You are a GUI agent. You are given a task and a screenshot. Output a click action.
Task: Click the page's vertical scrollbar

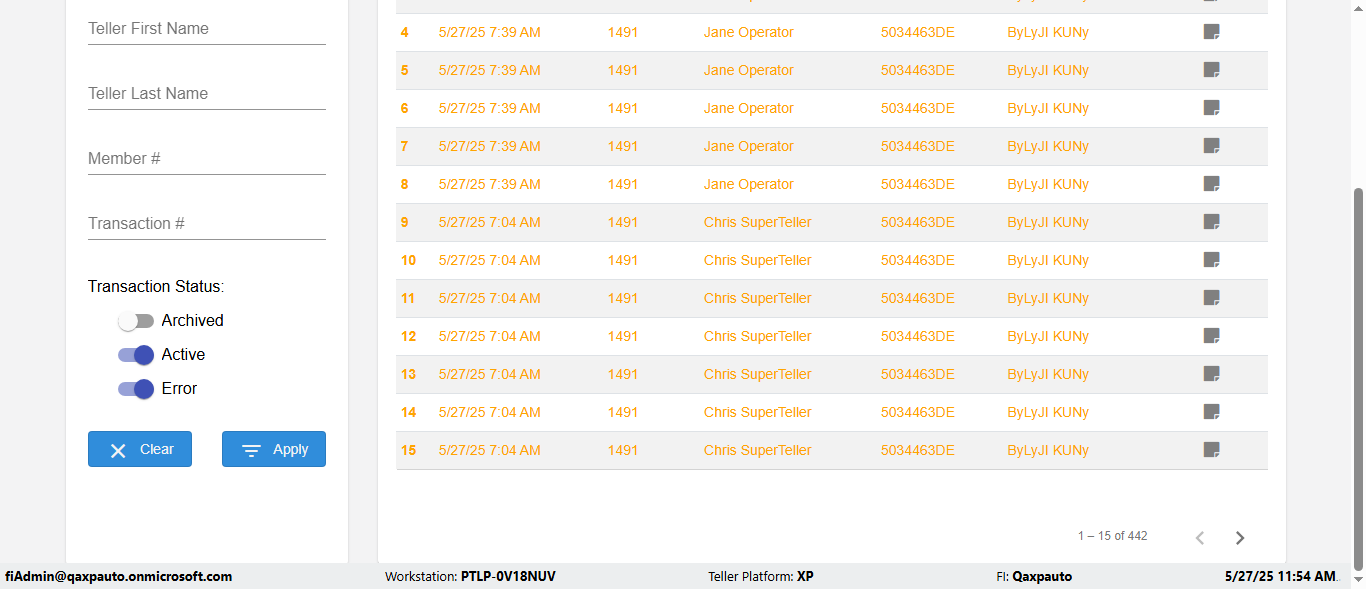click(x=1358, y=380)
